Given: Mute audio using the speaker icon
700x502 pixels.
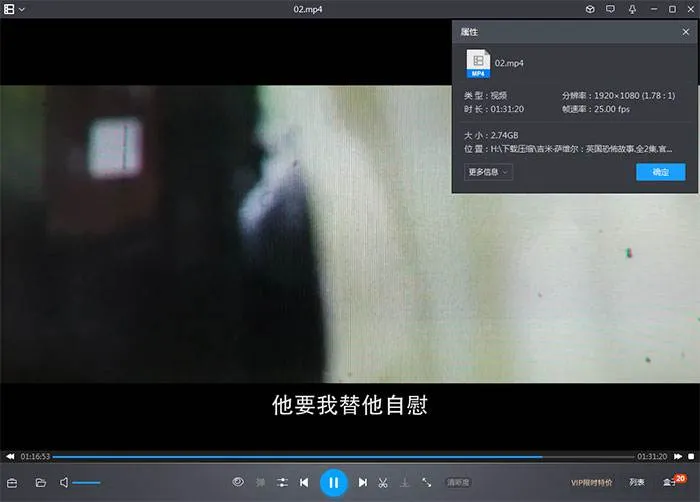Looking at the screenshot, I should coord(64,483).
